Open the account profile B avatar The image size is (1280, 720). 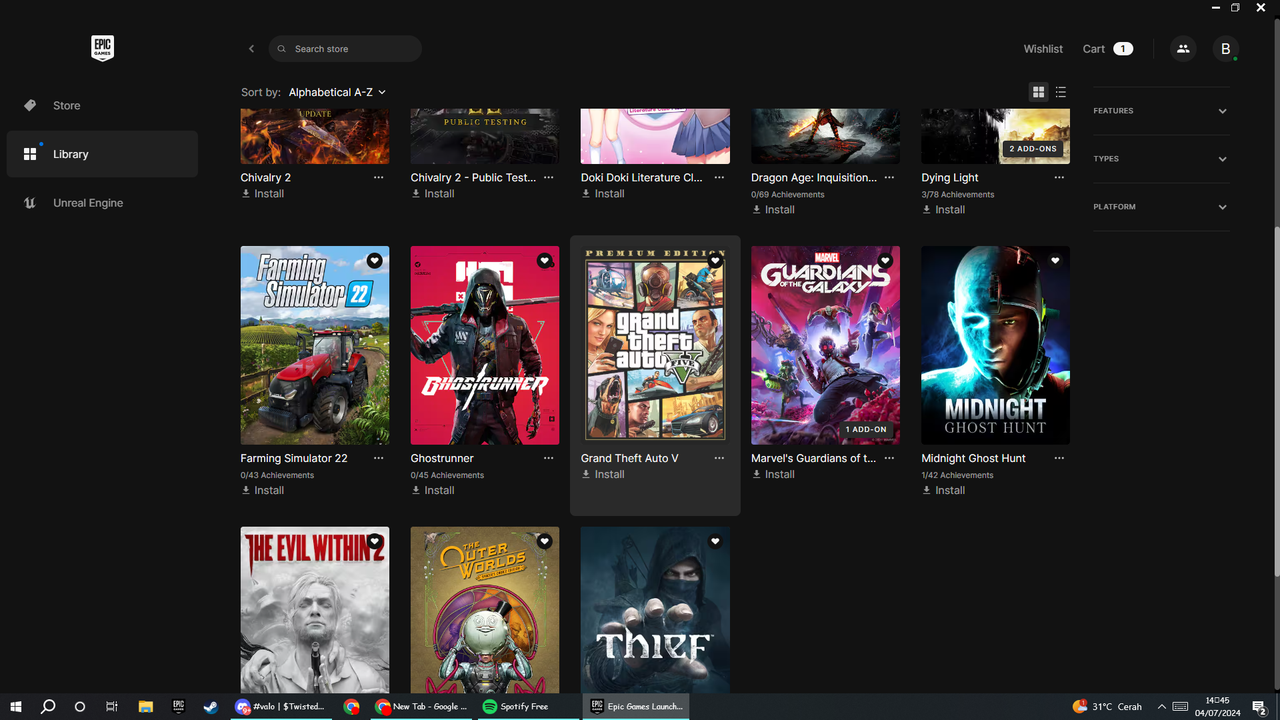[1226, 49]
